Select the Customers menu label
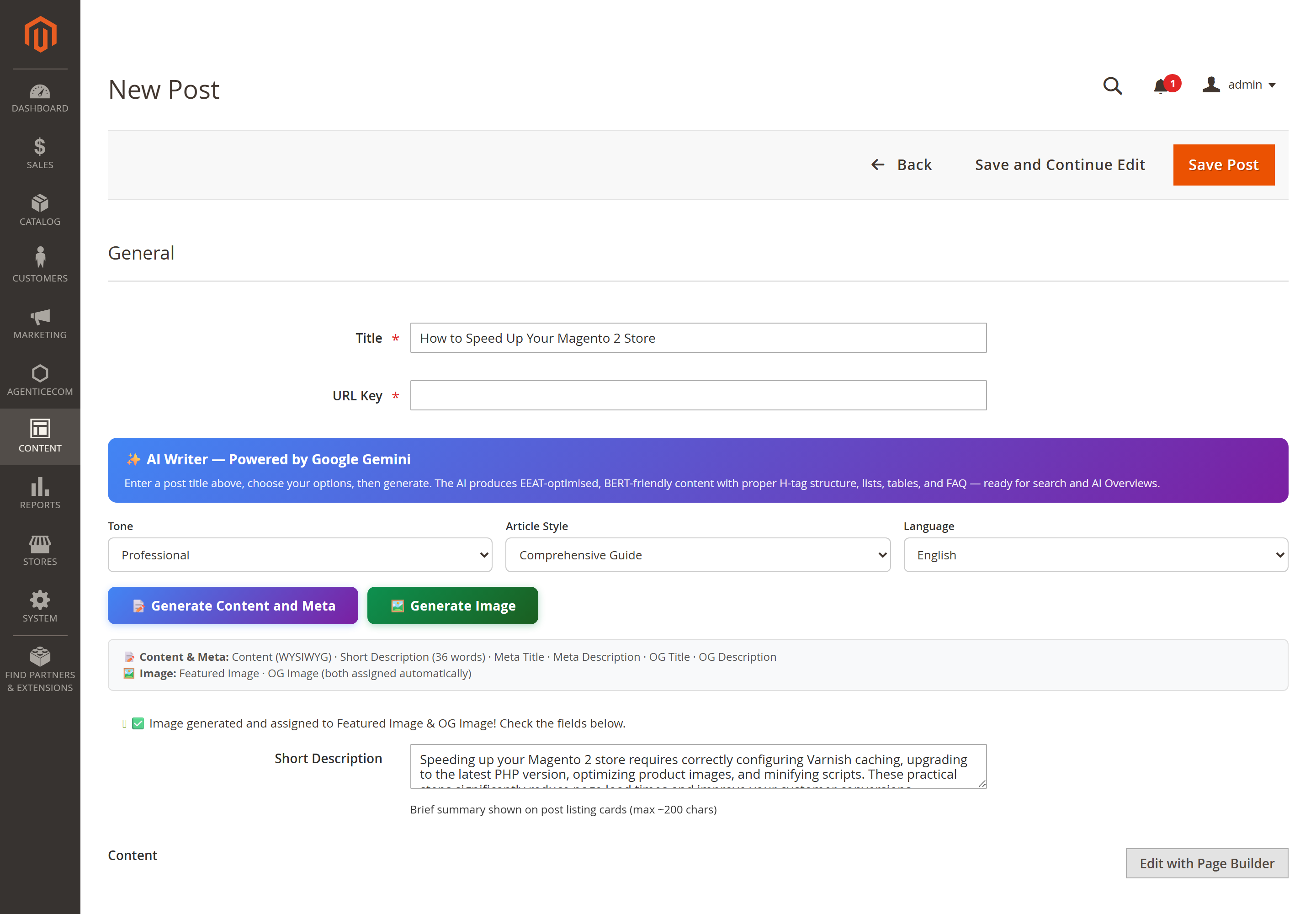 (40, 278)
